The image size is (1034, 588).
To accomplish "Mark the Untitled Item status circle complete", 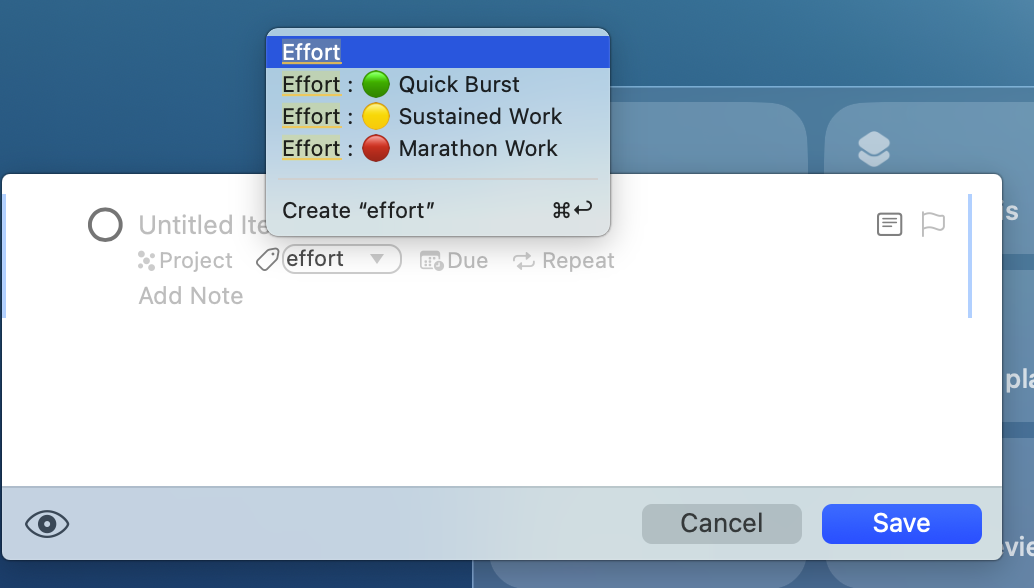I will point(105,225).
